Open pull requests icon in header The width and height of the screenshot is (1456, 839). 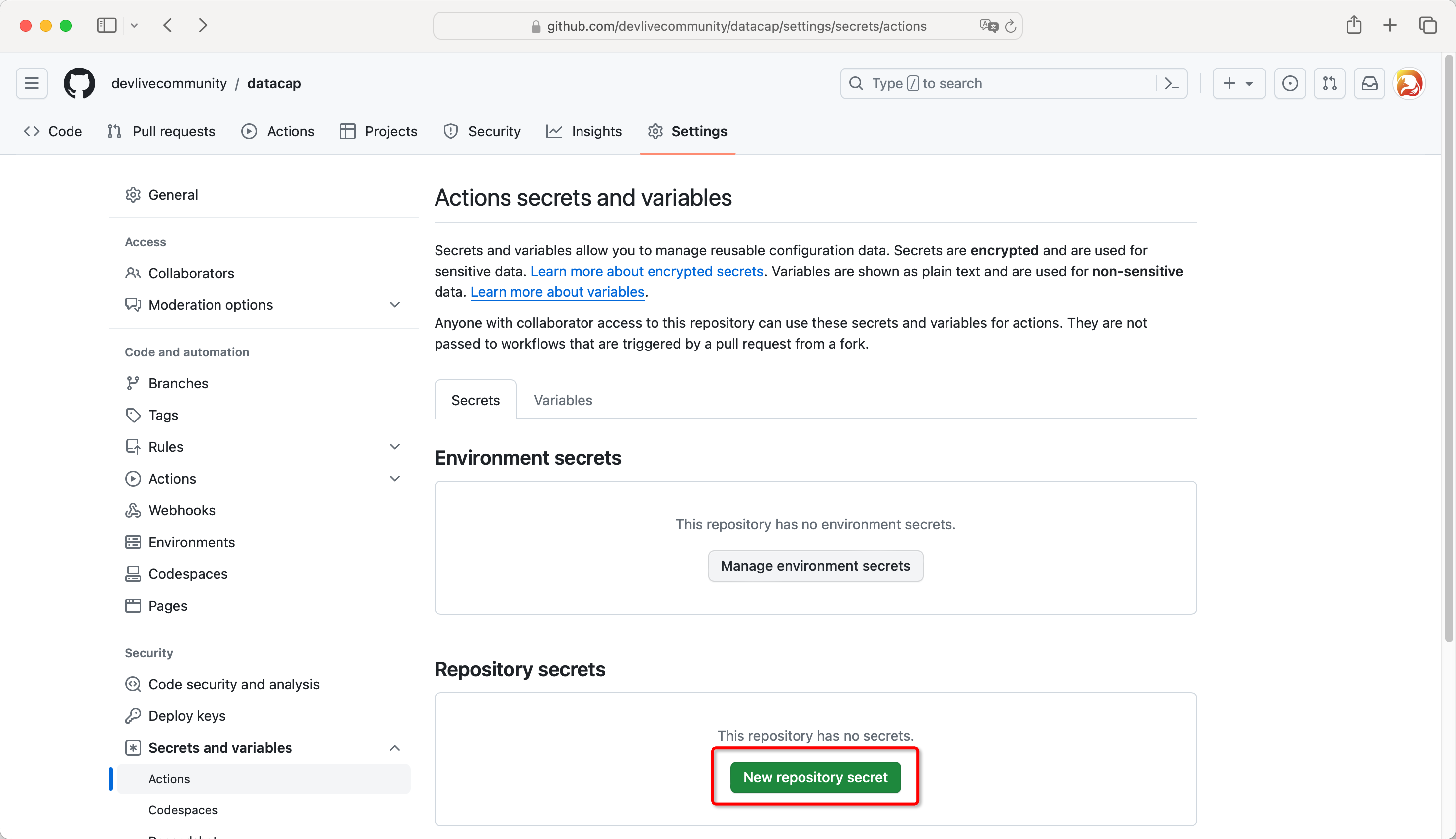click(x=1329, y=83)
